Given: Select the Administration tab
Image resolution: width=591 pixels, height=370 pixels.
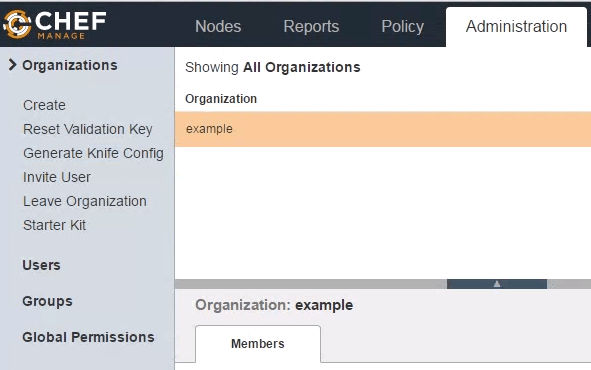Looking at the screenshot, I should click(516, 26).
